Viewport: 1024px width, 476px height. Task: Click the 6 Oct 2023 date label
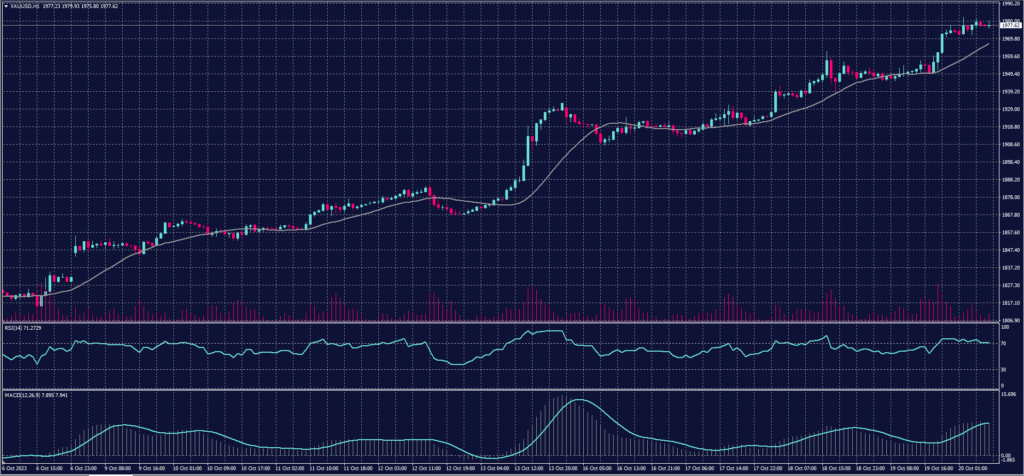pyautogui.click(x=16, y=467)
